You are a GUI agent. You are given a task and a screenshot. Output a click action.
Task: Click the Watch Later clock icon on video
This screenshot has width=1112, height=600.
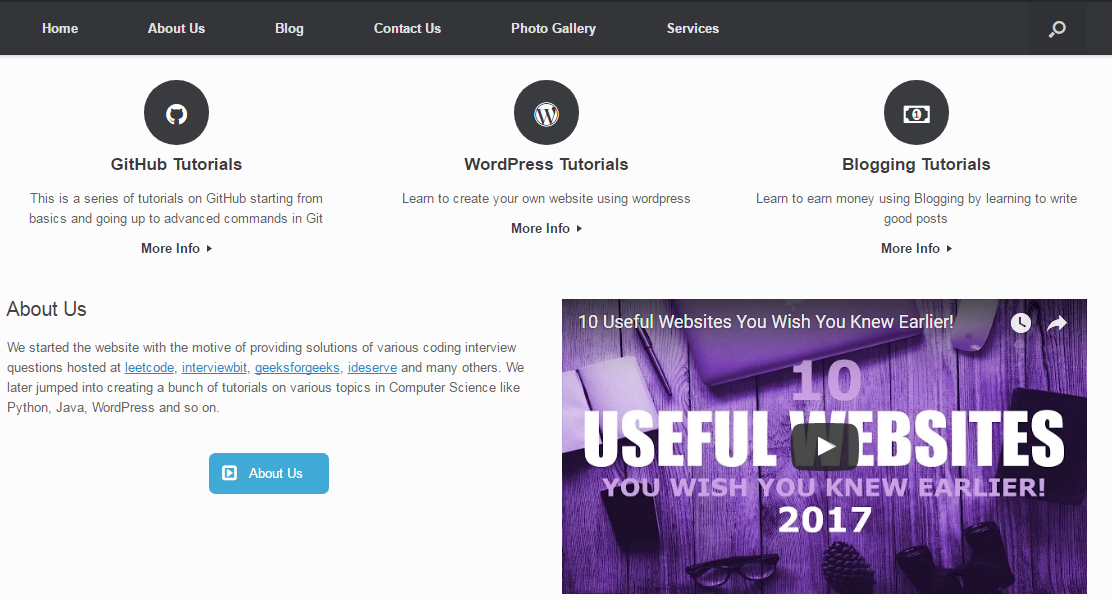point(1021,323)
